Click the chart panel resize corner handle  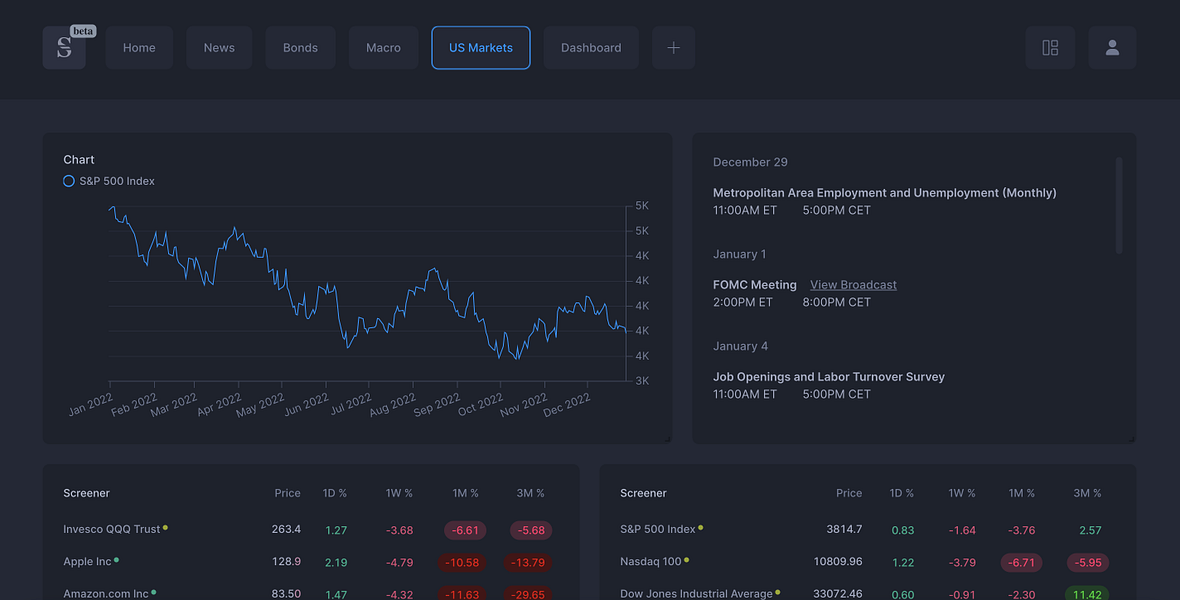click(668, 439)
